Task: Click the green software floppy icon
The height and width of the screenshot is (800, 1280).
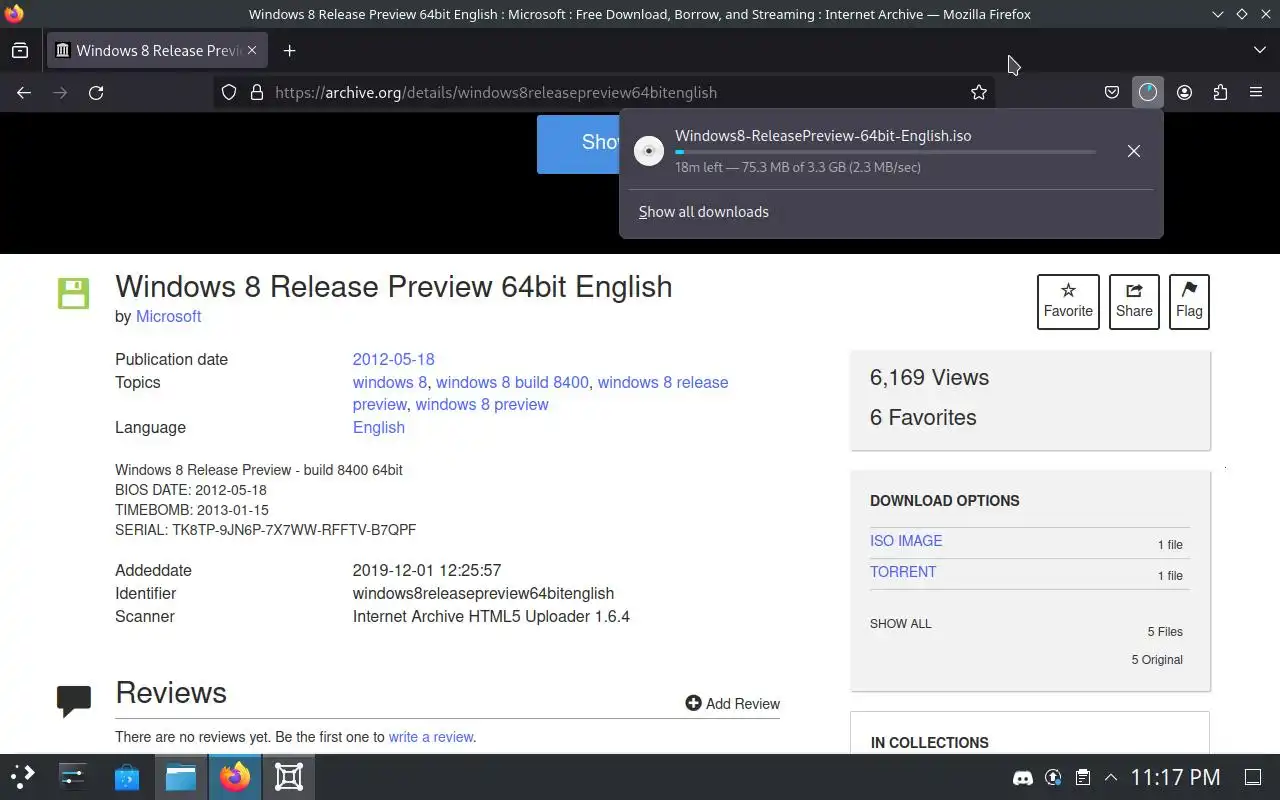Action: click(73, 293)
